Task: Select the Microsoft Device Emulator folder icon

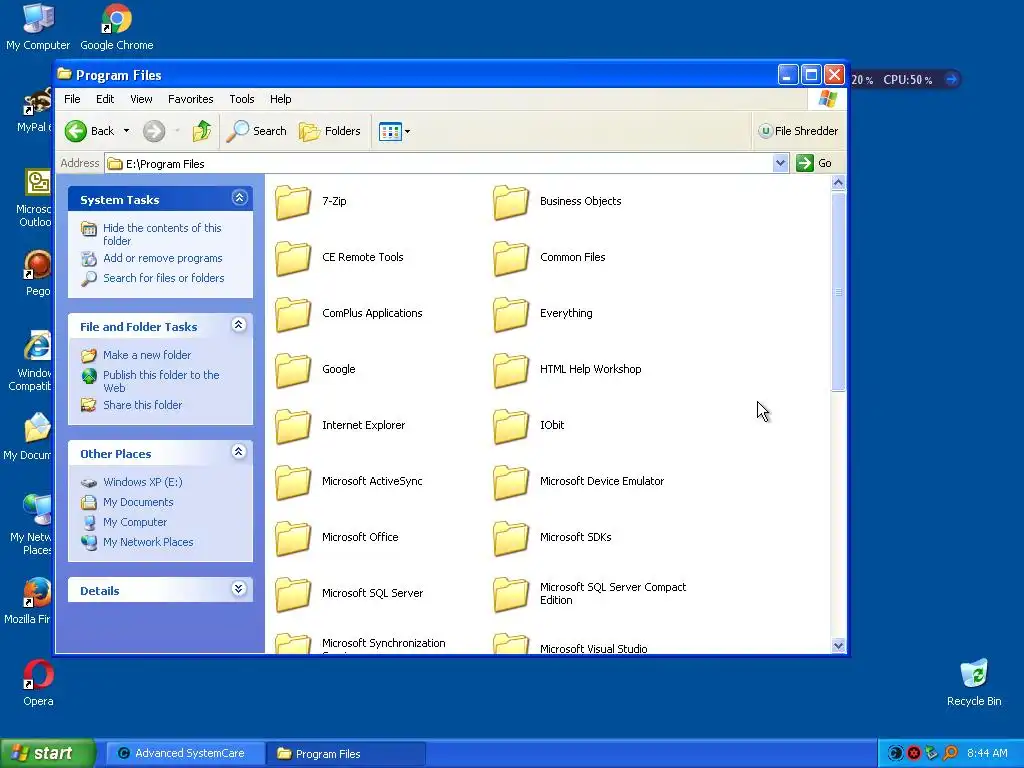Action: 511,482
